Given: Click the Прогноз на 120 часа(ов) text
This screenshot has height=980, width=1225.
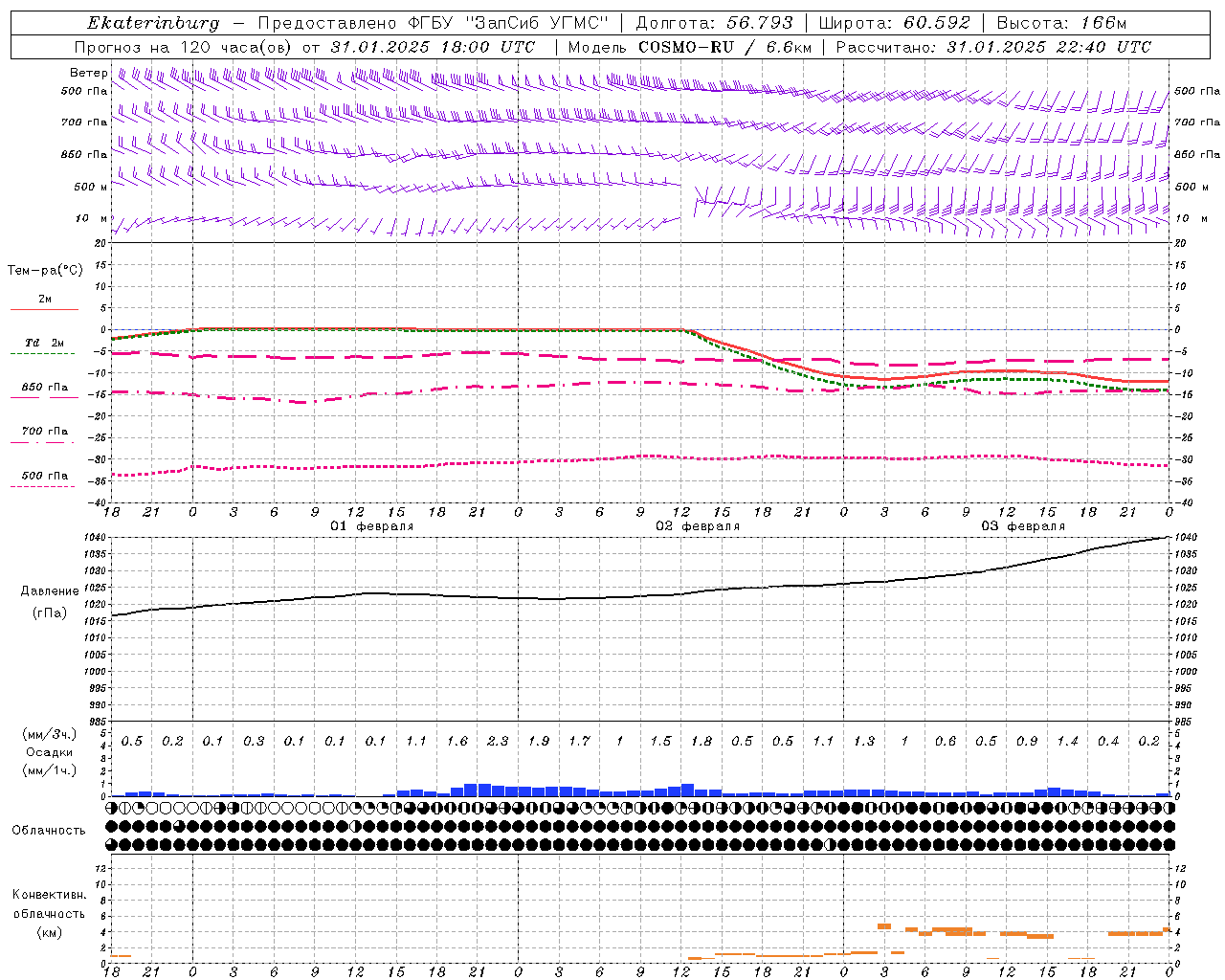Looking at the screenshot, I should point(182,47).
